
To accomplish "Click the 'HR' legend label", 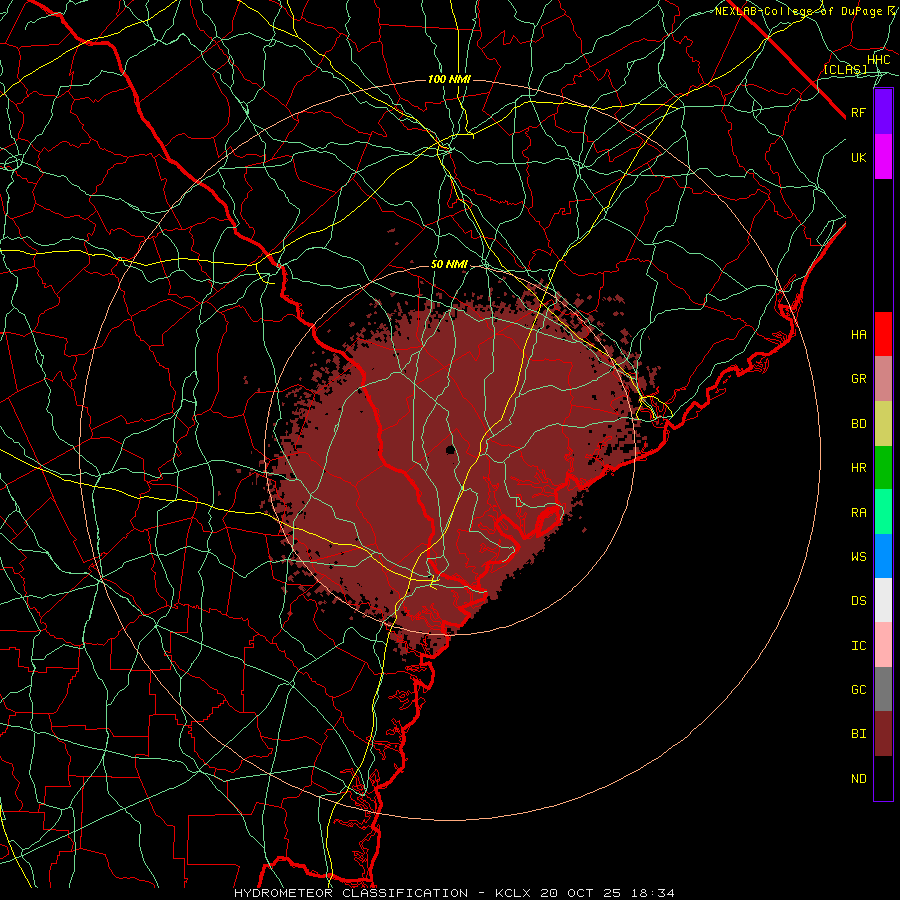I will point(859,468).
